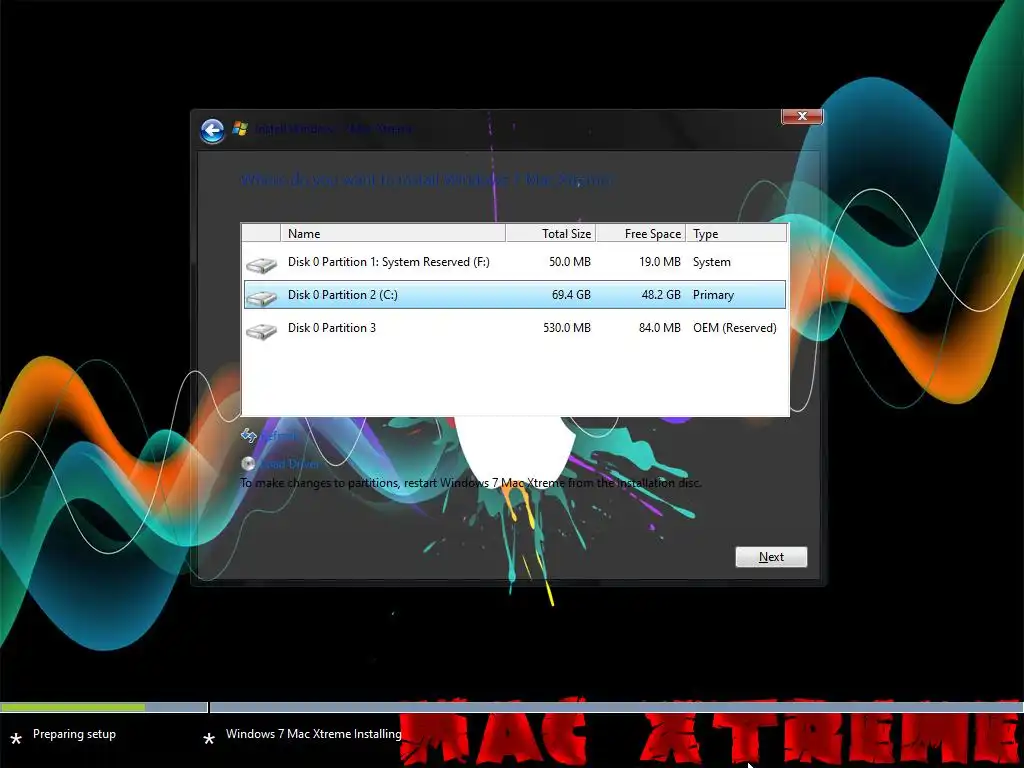Click the green setup progress bar
This screenshot has height=768, width=1024.
(72, 707)
